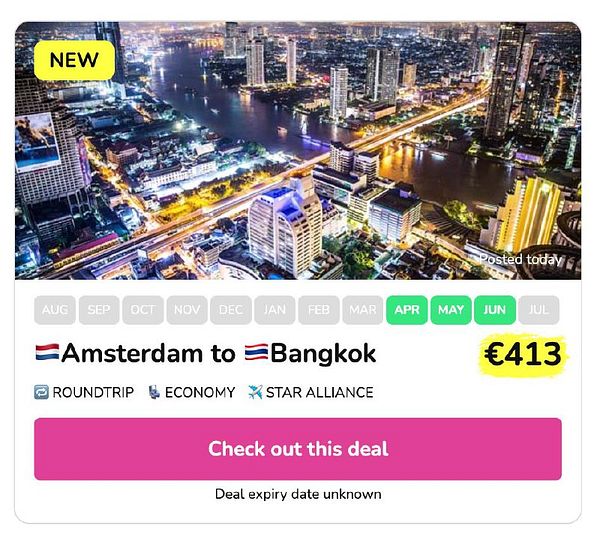Select the MAY month chip
This screenshot has width=600, height=543.
pyautogui.click(x=451, y=310)
